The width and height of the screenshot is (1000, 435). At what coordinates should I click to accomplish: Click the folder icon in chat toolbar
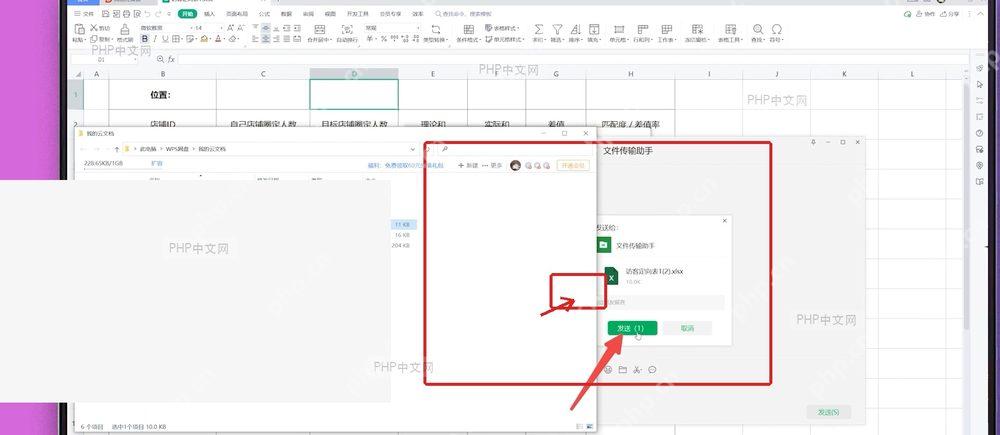[623, 369]
